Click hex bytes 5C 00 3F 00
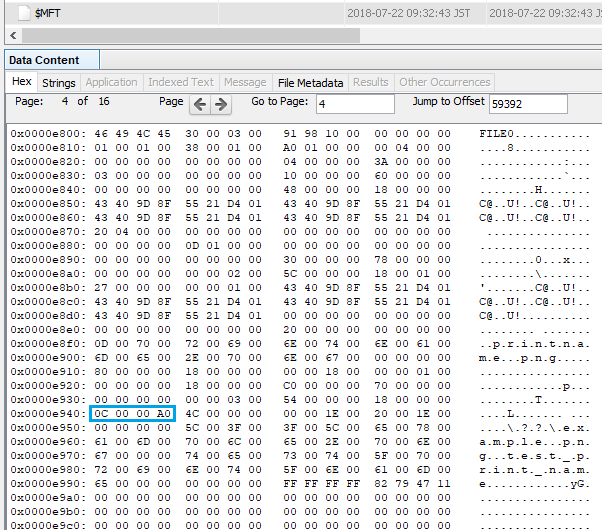This screenshot has height=530, width=602. 223,427
